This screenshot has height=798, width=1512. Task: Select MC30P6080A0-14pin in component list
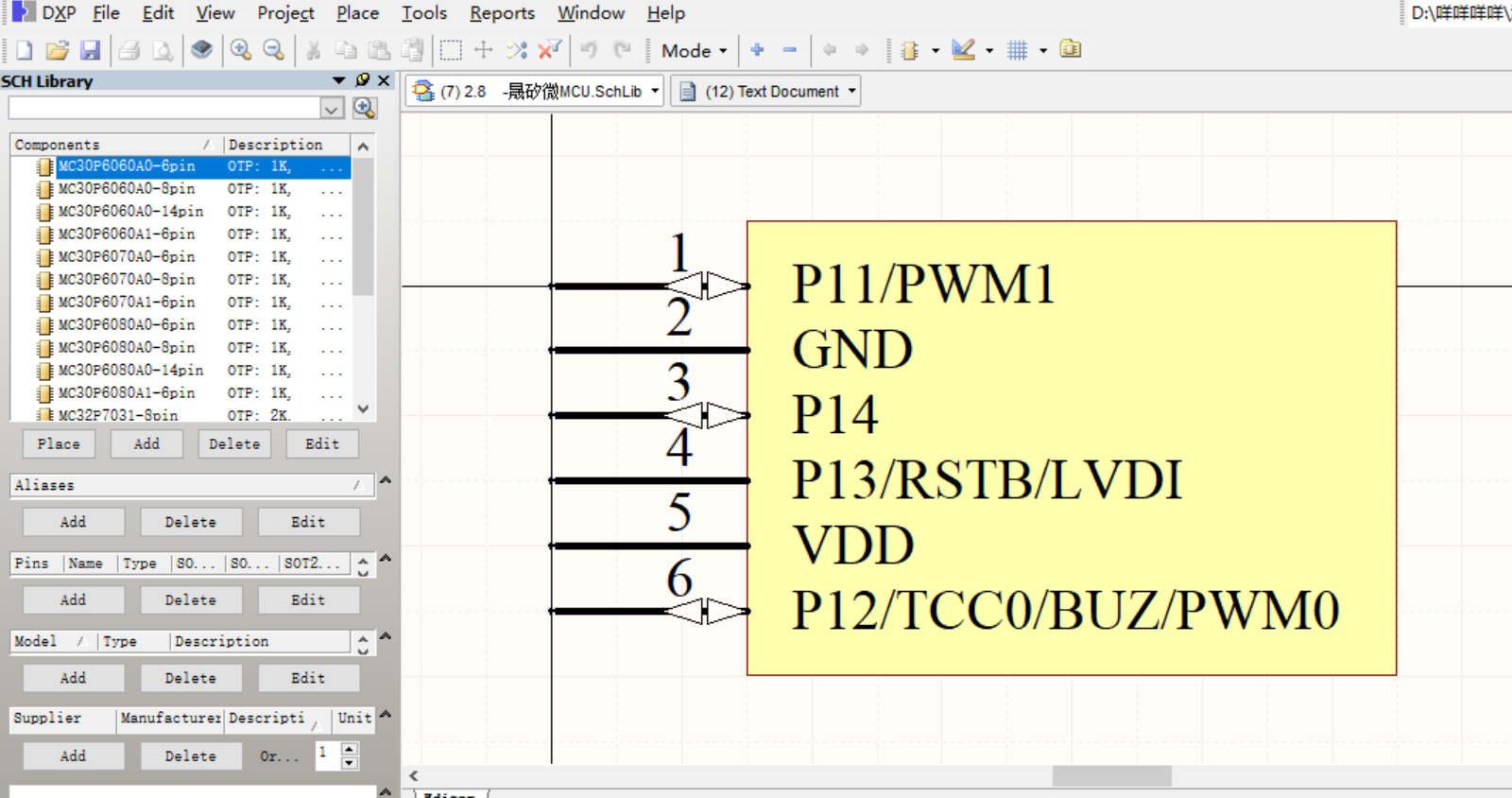pyautogui.click(x=130, y=371)
